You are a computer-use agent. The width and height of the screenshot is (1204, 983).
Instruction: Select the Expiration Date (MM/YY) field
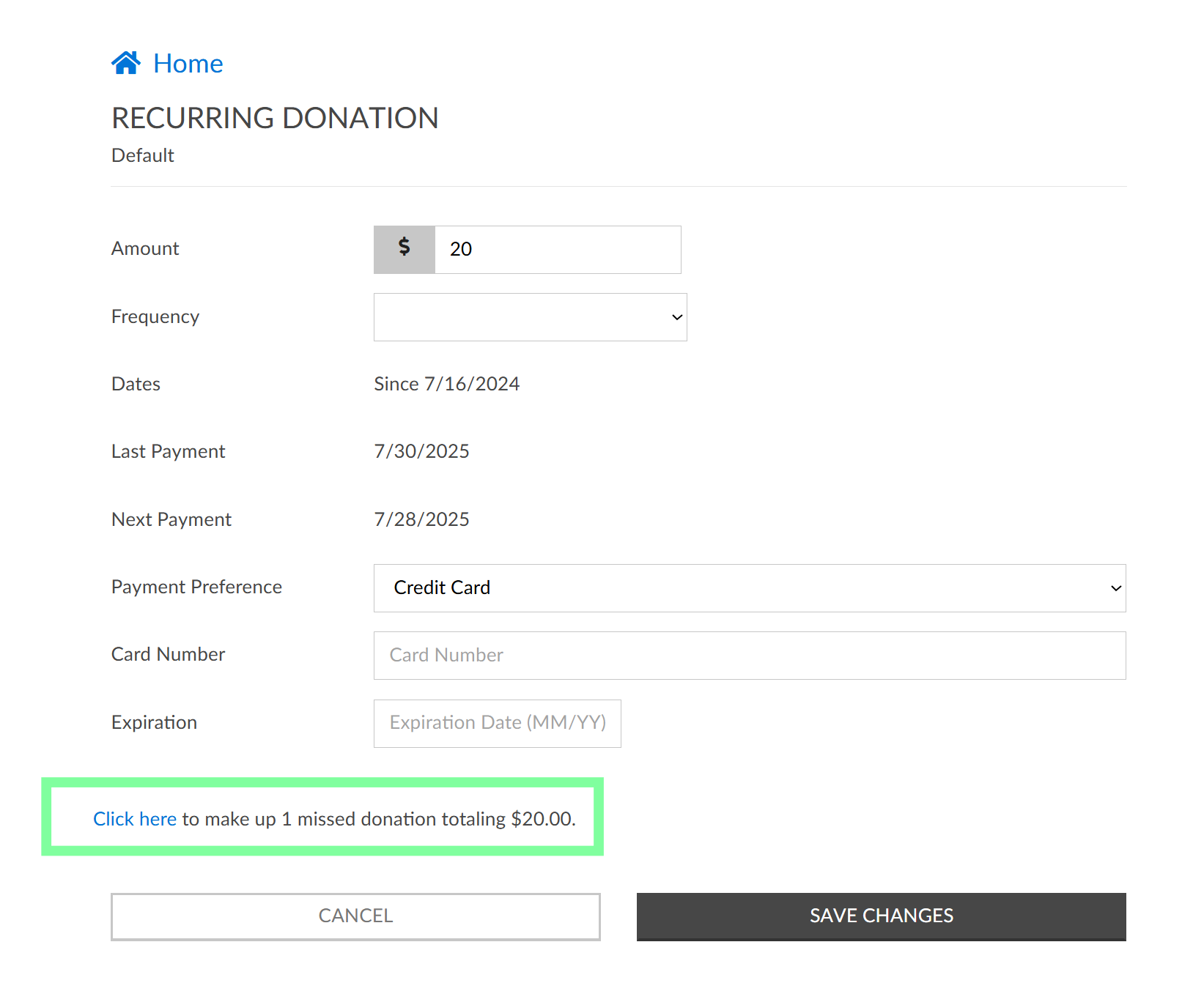click(497, 723)
